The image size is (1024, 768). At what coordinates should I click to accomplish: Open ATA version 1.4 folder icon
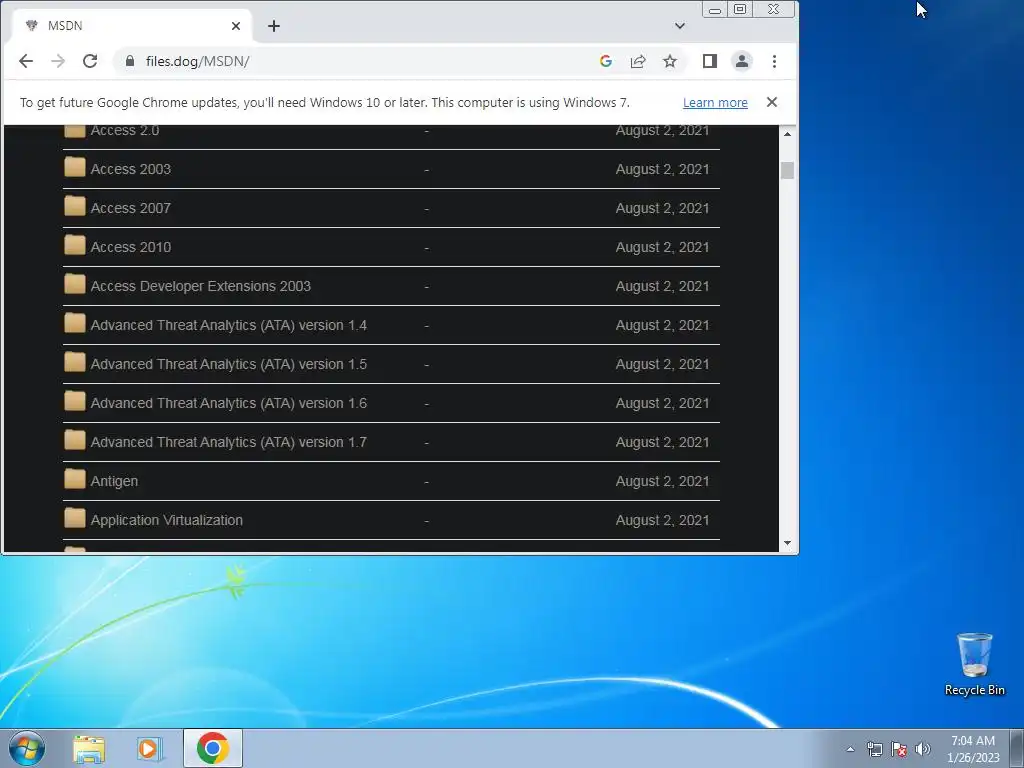[74, 324]
